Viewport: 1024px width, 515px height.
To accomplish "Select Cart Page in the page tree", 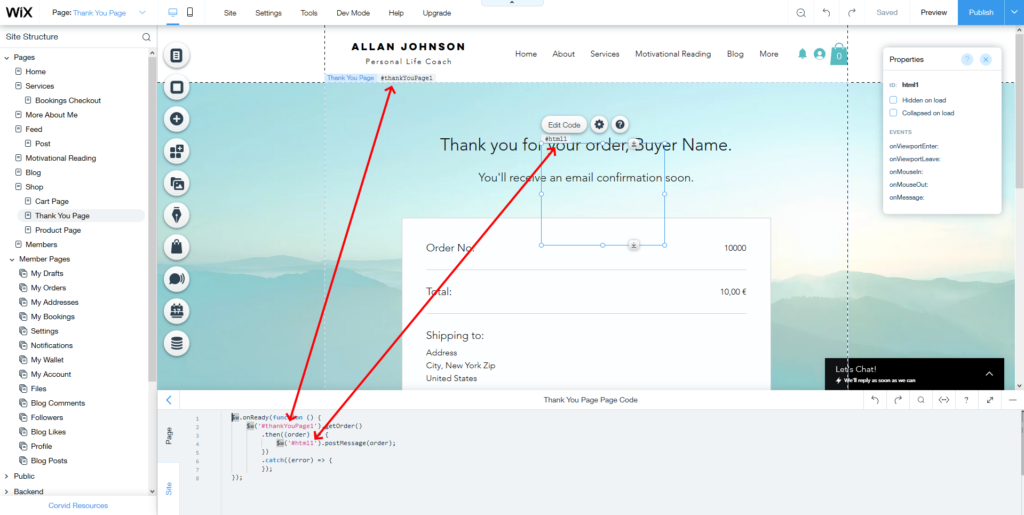I will click(x=52, y=201).
